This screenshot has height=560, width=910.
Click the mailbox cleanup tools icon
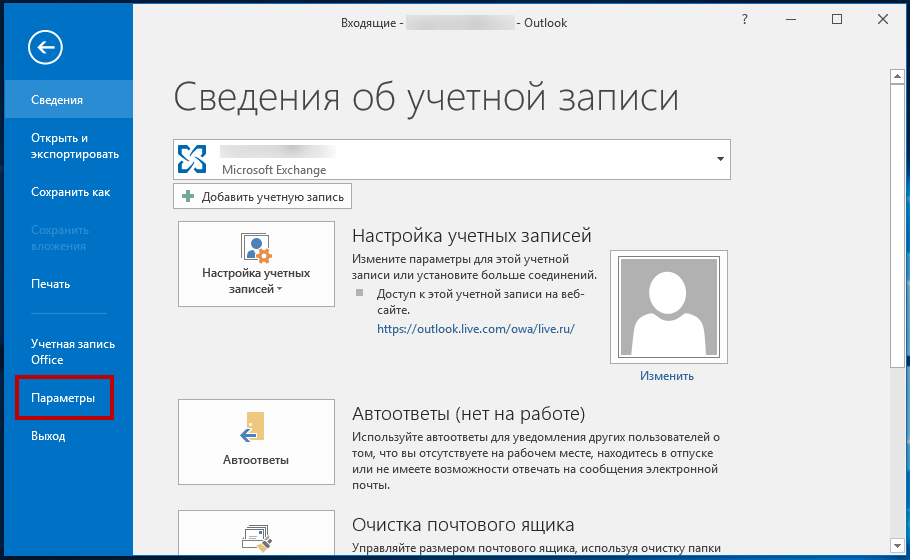click(x=256, y=538)
